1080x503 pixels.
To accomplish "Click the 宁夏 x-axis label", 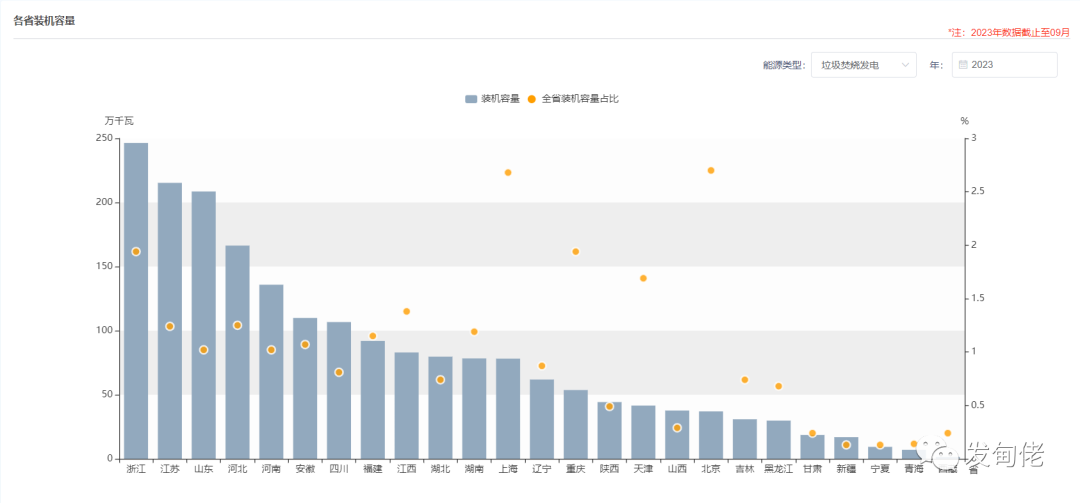I will pyautogui.click(x=880, y=469).
